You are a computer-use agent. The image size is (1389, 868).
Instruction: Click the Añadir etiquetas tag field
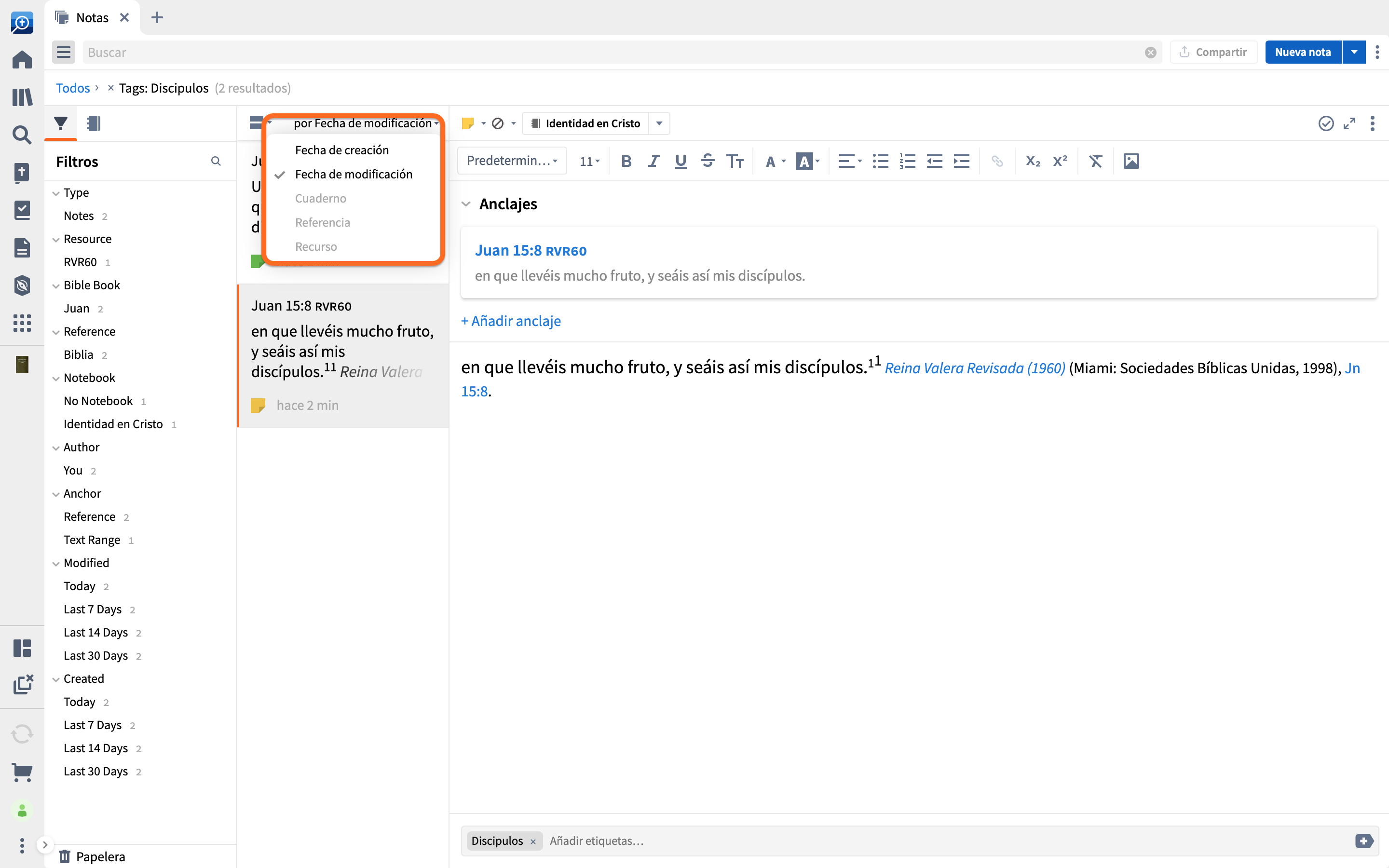[947, 841]
